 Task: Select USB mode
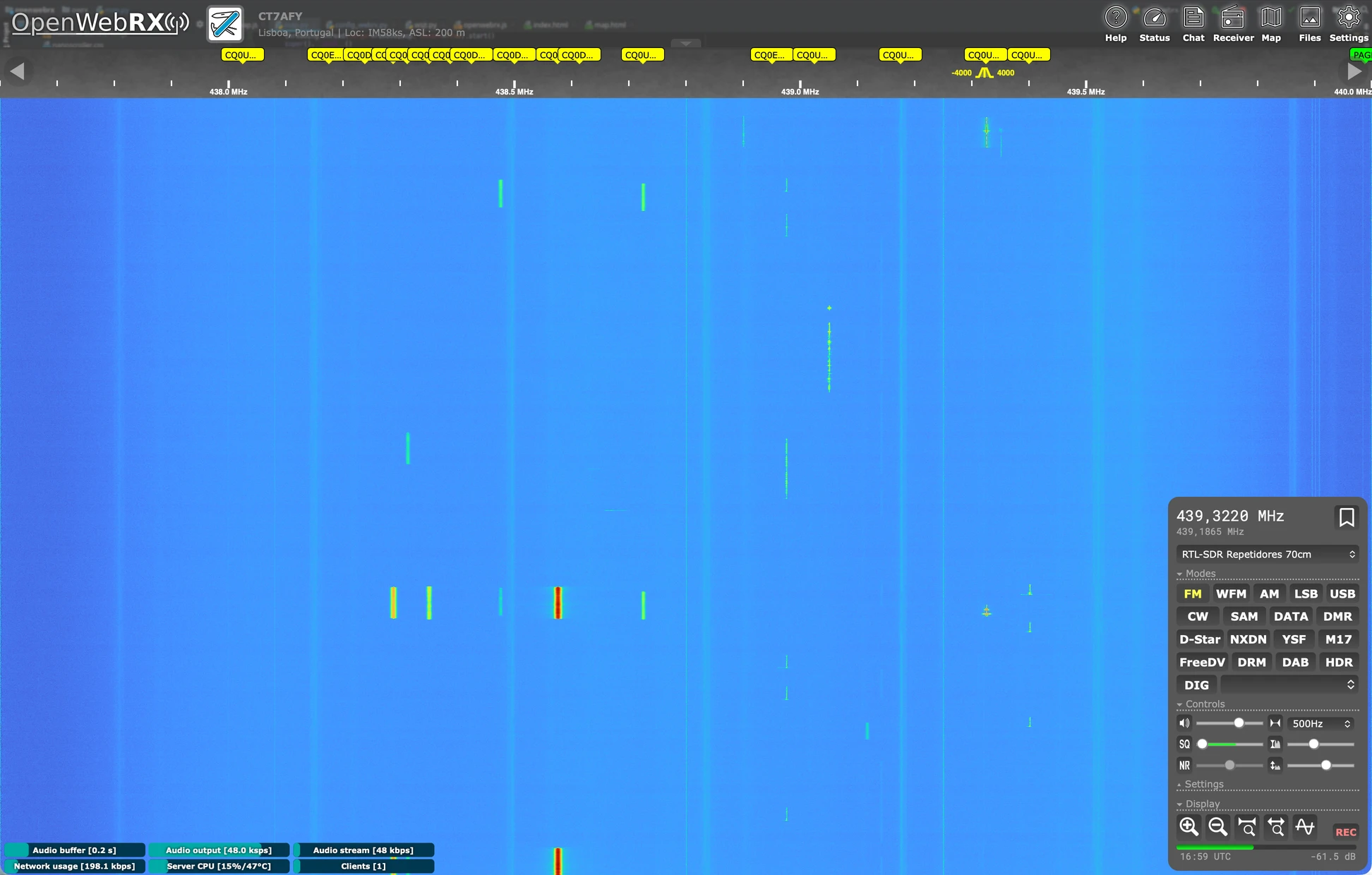coord(1342,593)
